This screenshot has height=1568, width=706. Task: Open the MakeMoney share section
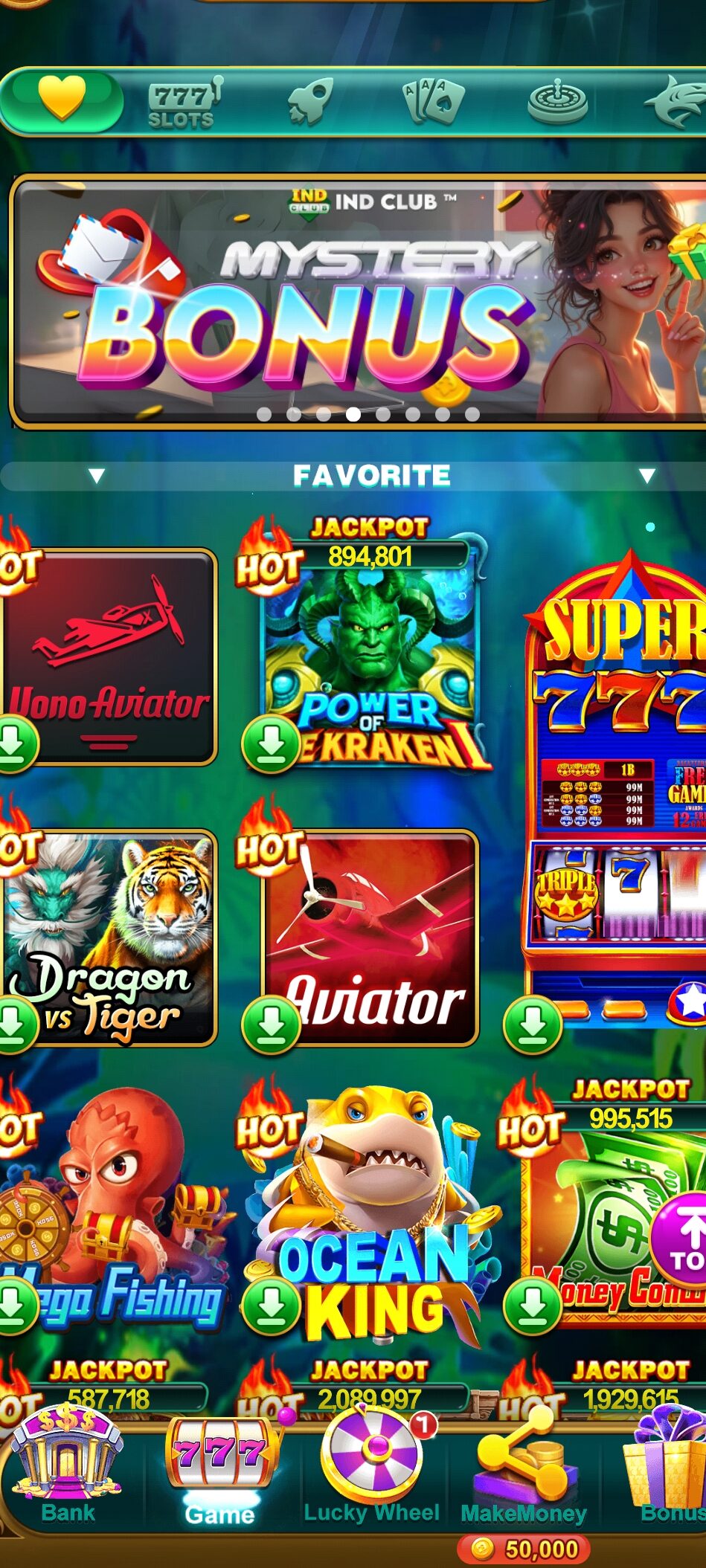pyautogui.click(x=524, y=1467)
